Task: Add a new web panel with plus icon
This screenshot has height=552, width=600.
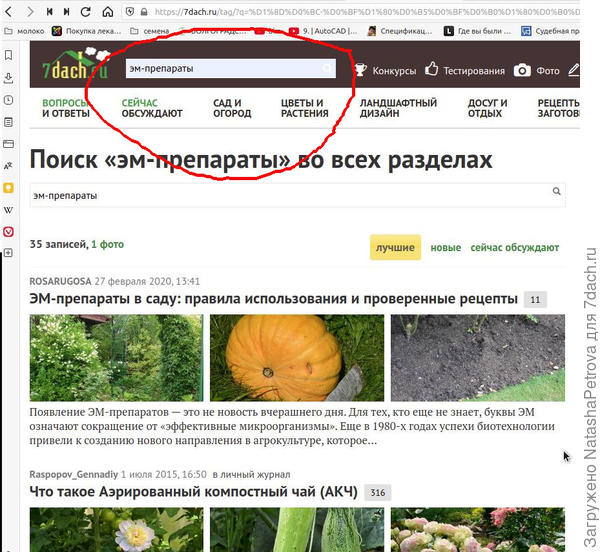Action: pyautogui.click(x=8, y=253)
